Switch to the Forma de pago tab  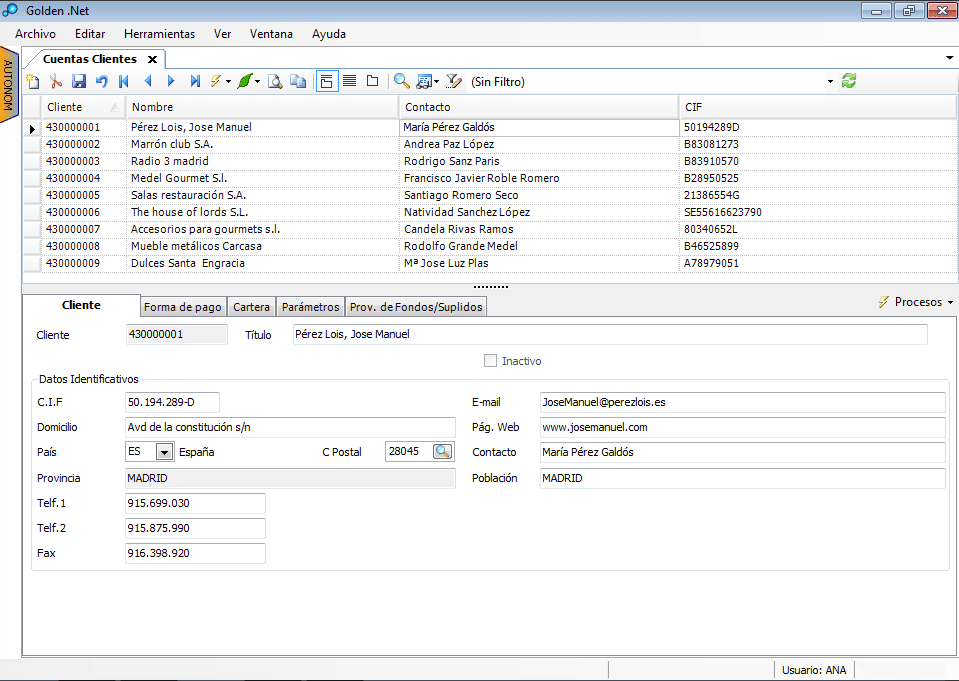click(x=182, y=307)
